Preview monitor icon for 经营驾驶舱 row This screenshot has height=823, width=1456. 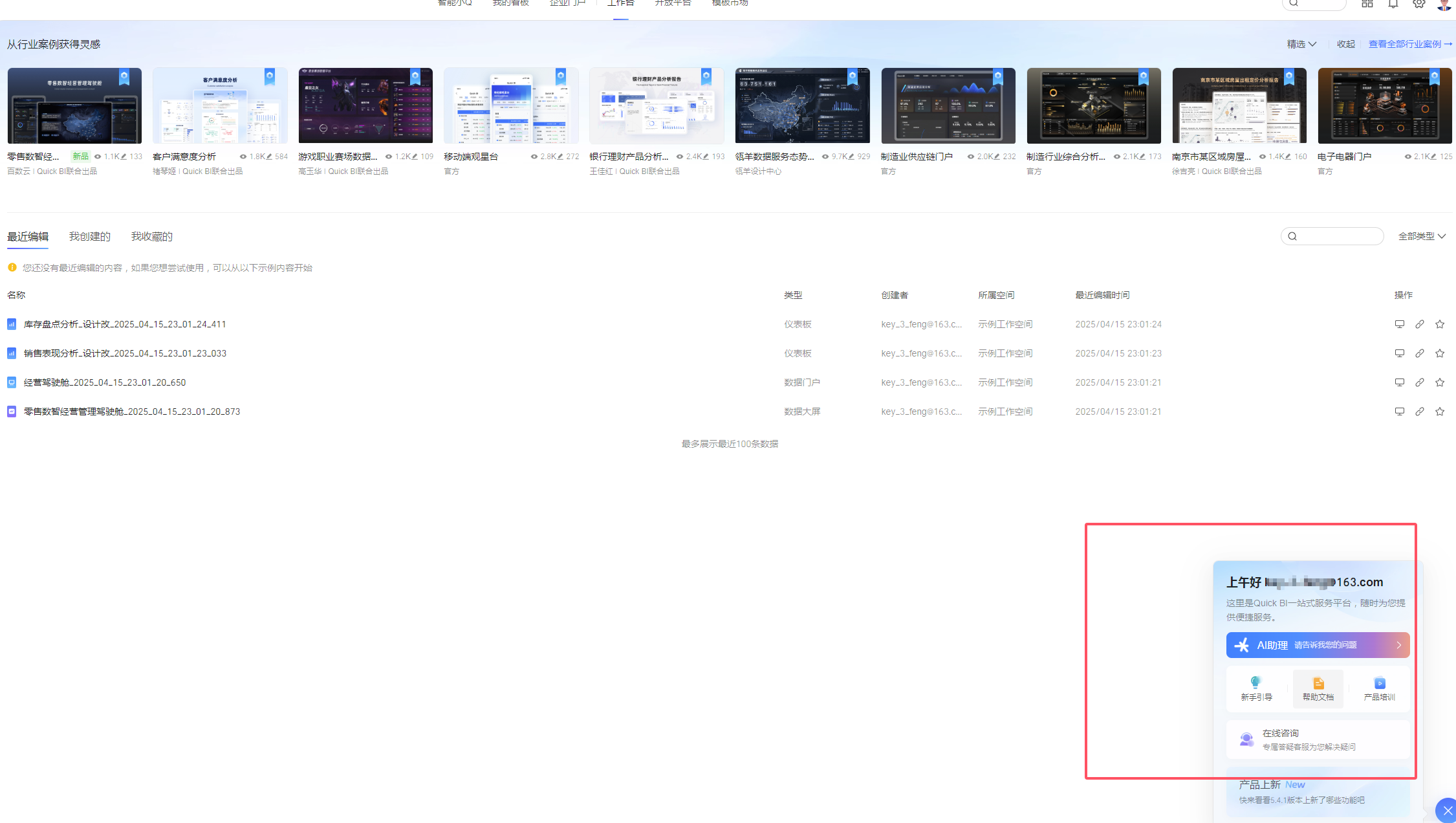1400,382
